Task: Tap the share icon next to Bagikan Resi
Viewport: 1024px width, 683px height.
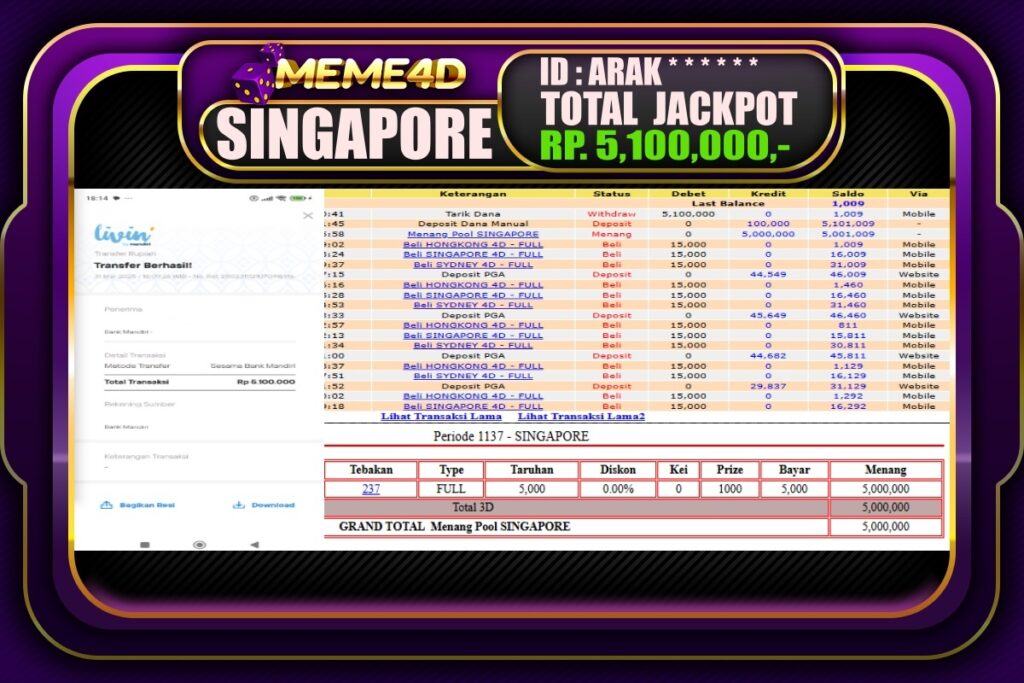Action: [x=106, y=505]
